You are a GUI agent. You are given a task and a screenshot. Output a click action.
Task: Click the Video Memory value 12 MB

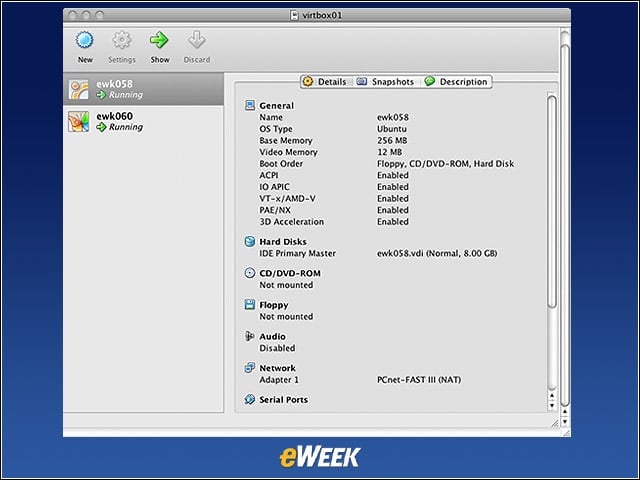click(x=389, y=152)
